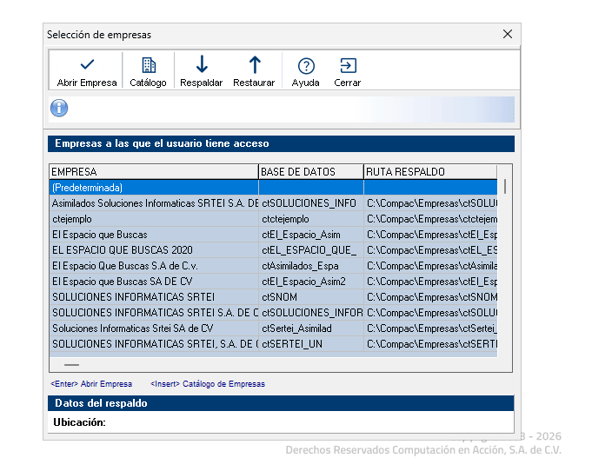Open Ayuda question mark icon
This screenshot has height=471, width=592.
[x=306, y=66]
